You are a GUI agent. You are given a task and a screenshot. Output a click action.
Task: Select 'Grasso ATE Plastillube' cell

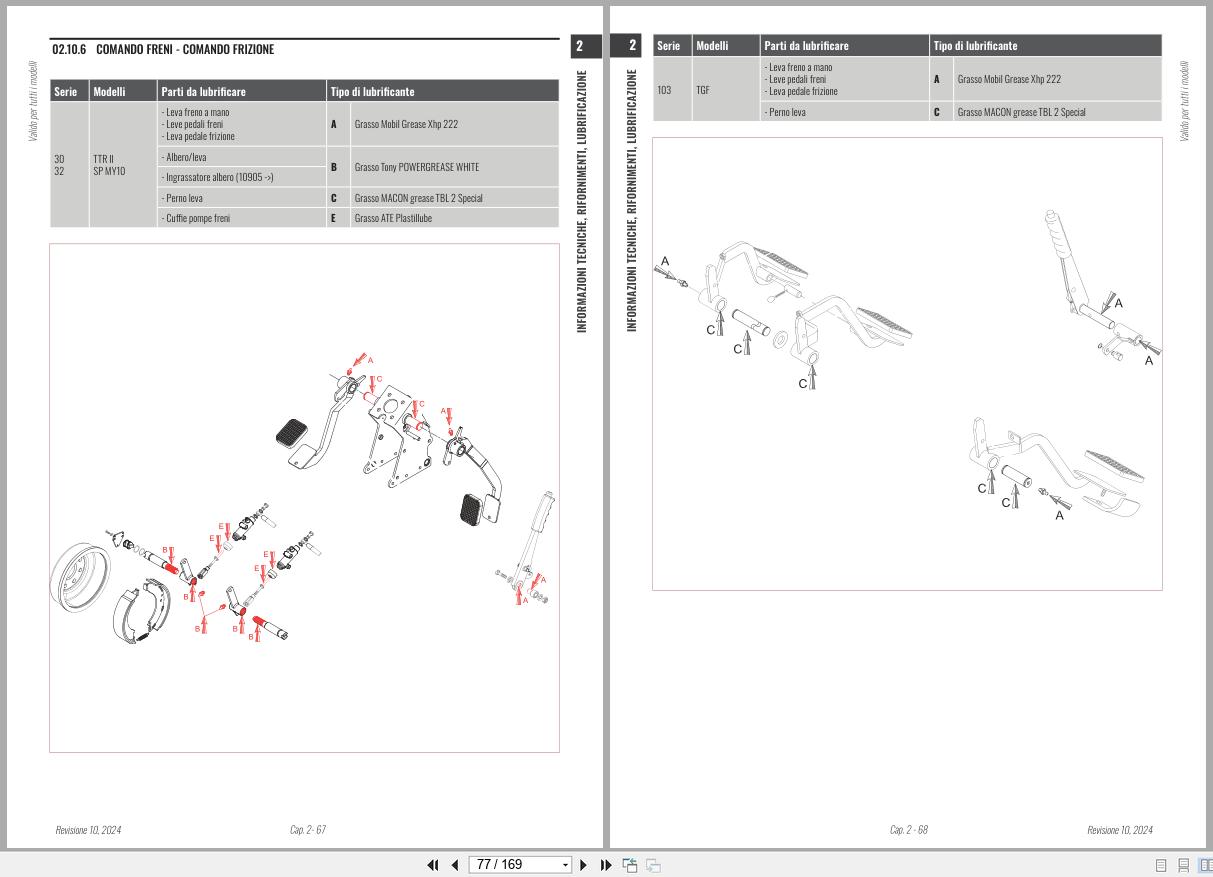click(455, 217)
